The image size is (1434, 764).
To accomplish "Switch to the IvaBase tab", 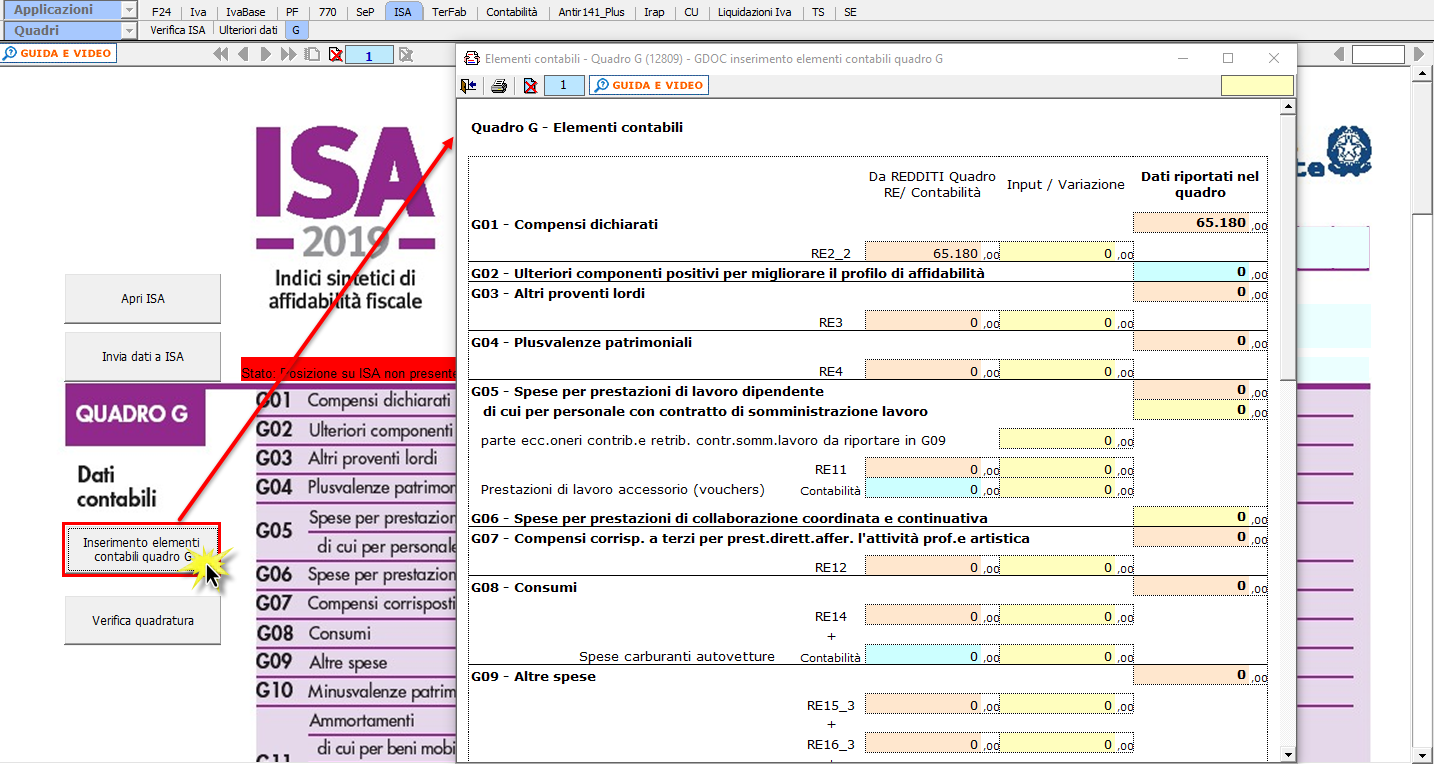I will [246, 12].
